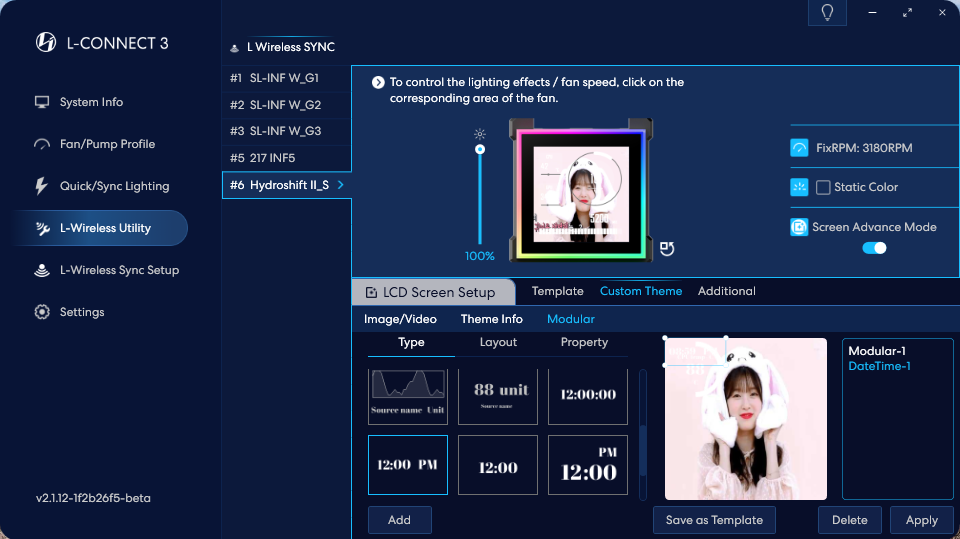Click the rotate screen icon beside fan preview

667,248
